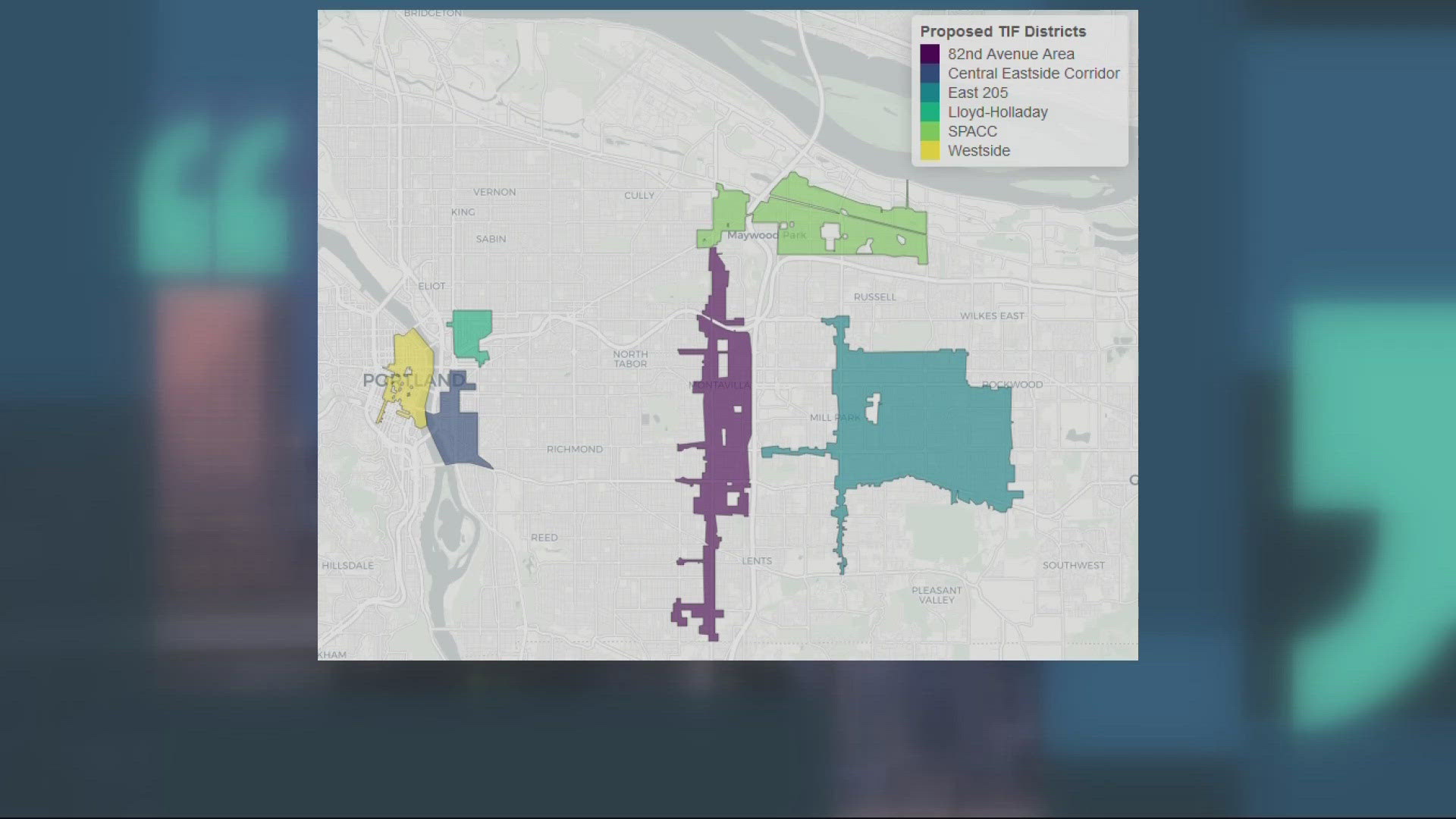Click the NORTH TABOR neighborhood label
1456x819 pixels.
(630, 359)
